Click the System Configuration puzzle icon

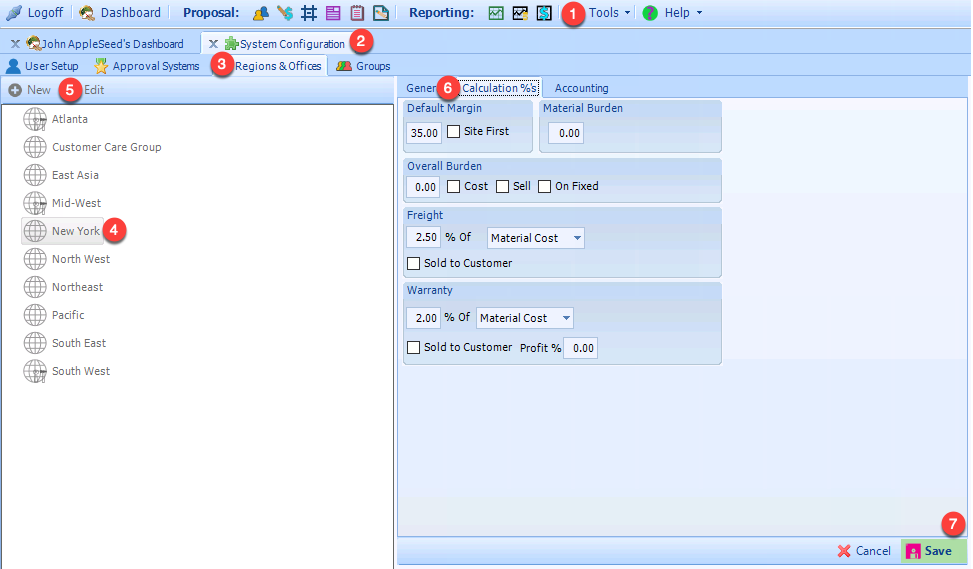231,43
